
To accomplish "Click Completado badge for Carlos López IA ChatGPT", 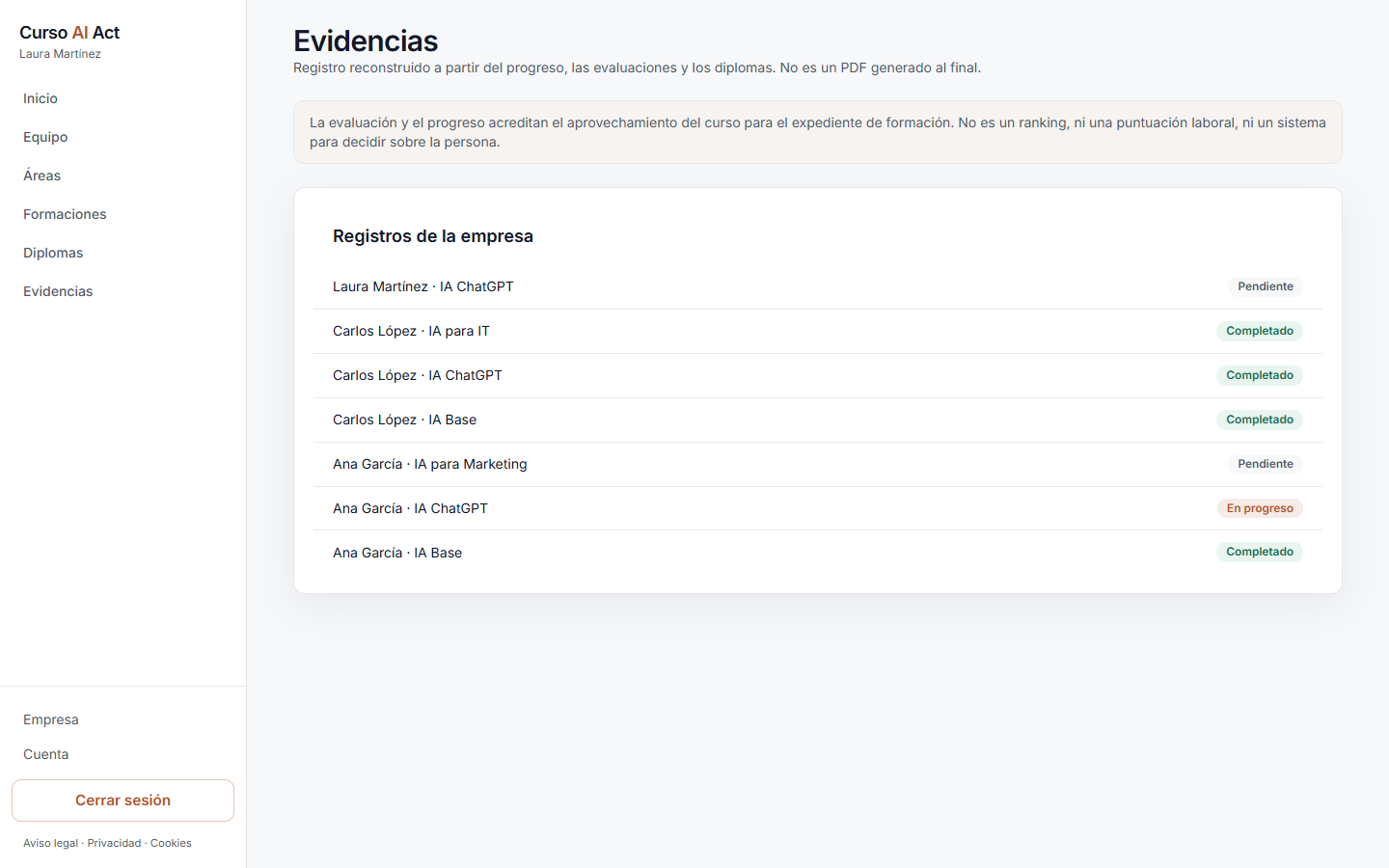I will [1260, 375].
